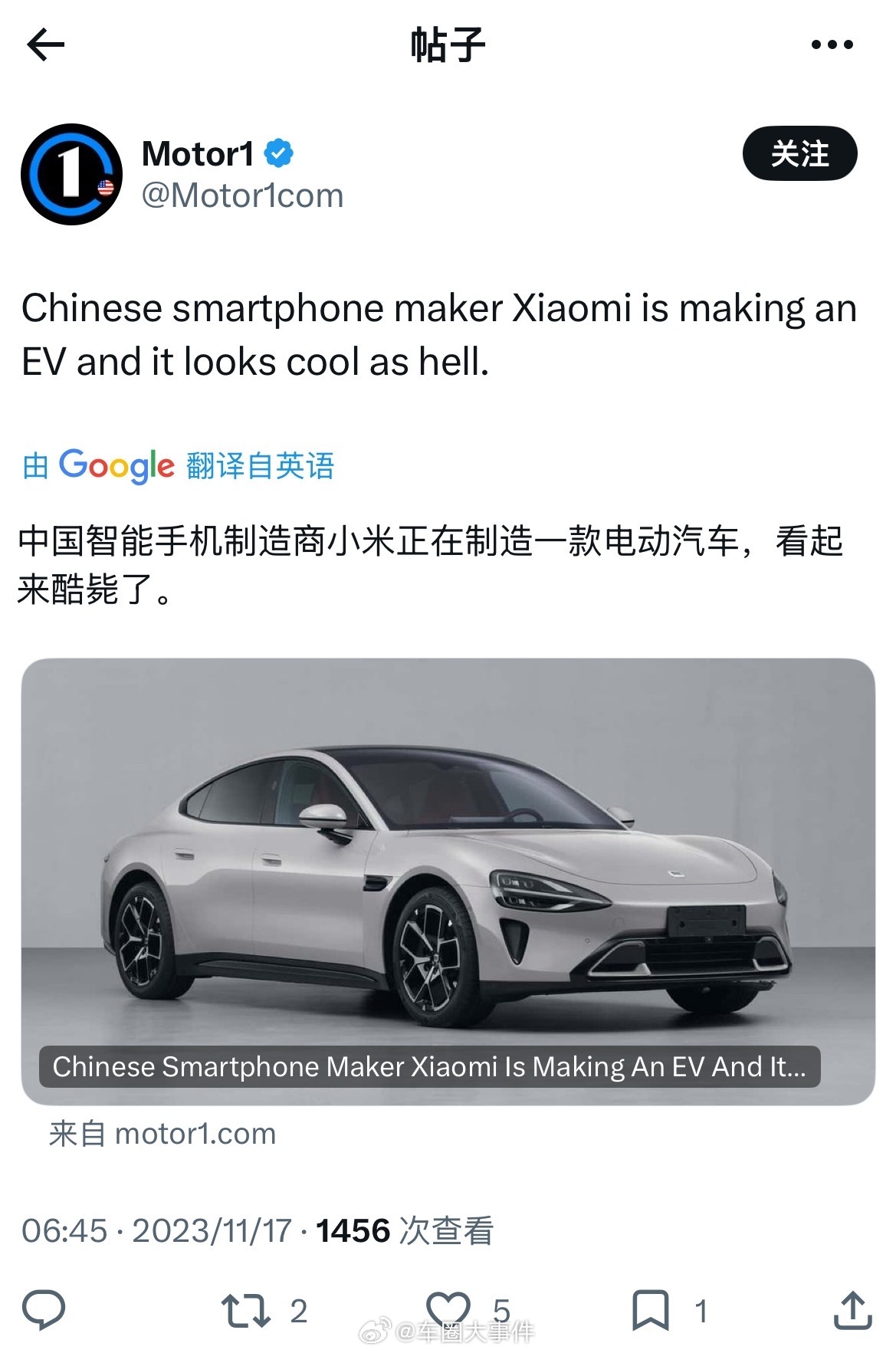Tap the blue verified badge
The height and width of the screenshot is (1353, 896).
click(x=279, y=153)
